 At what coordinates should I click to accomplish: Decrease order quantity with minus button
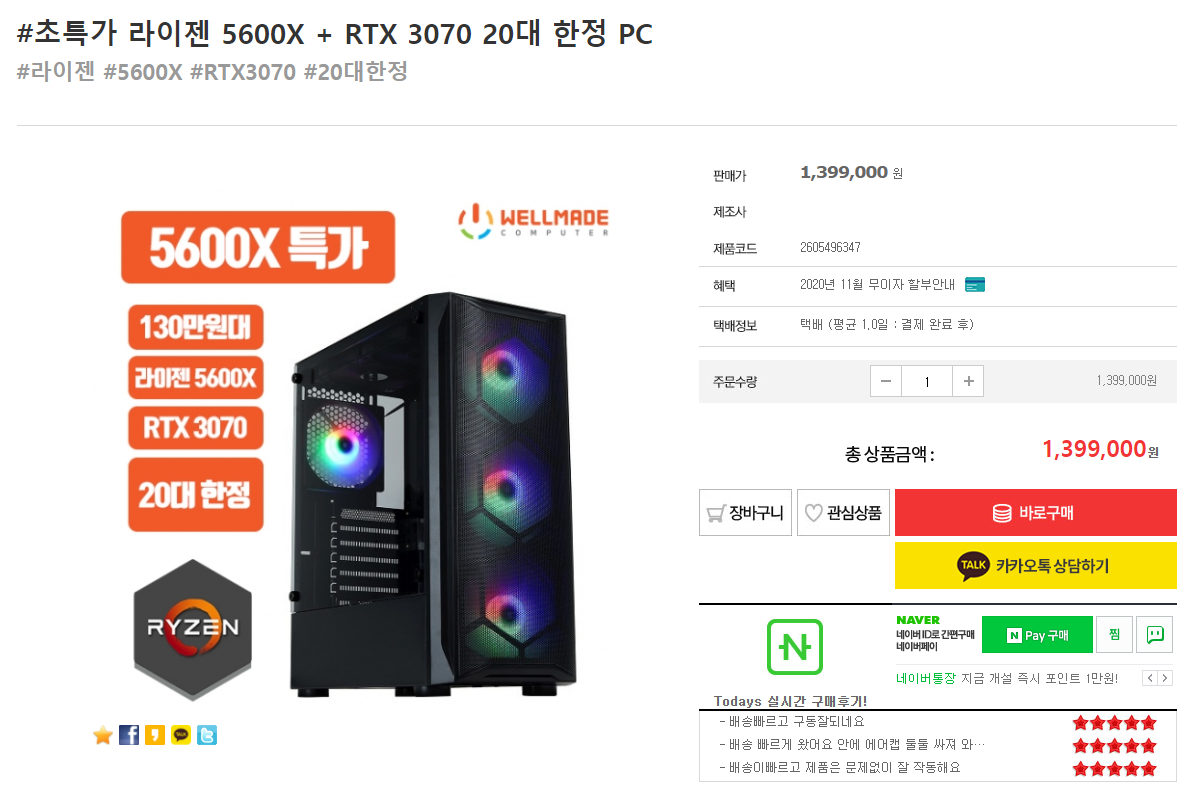point(886,381)
